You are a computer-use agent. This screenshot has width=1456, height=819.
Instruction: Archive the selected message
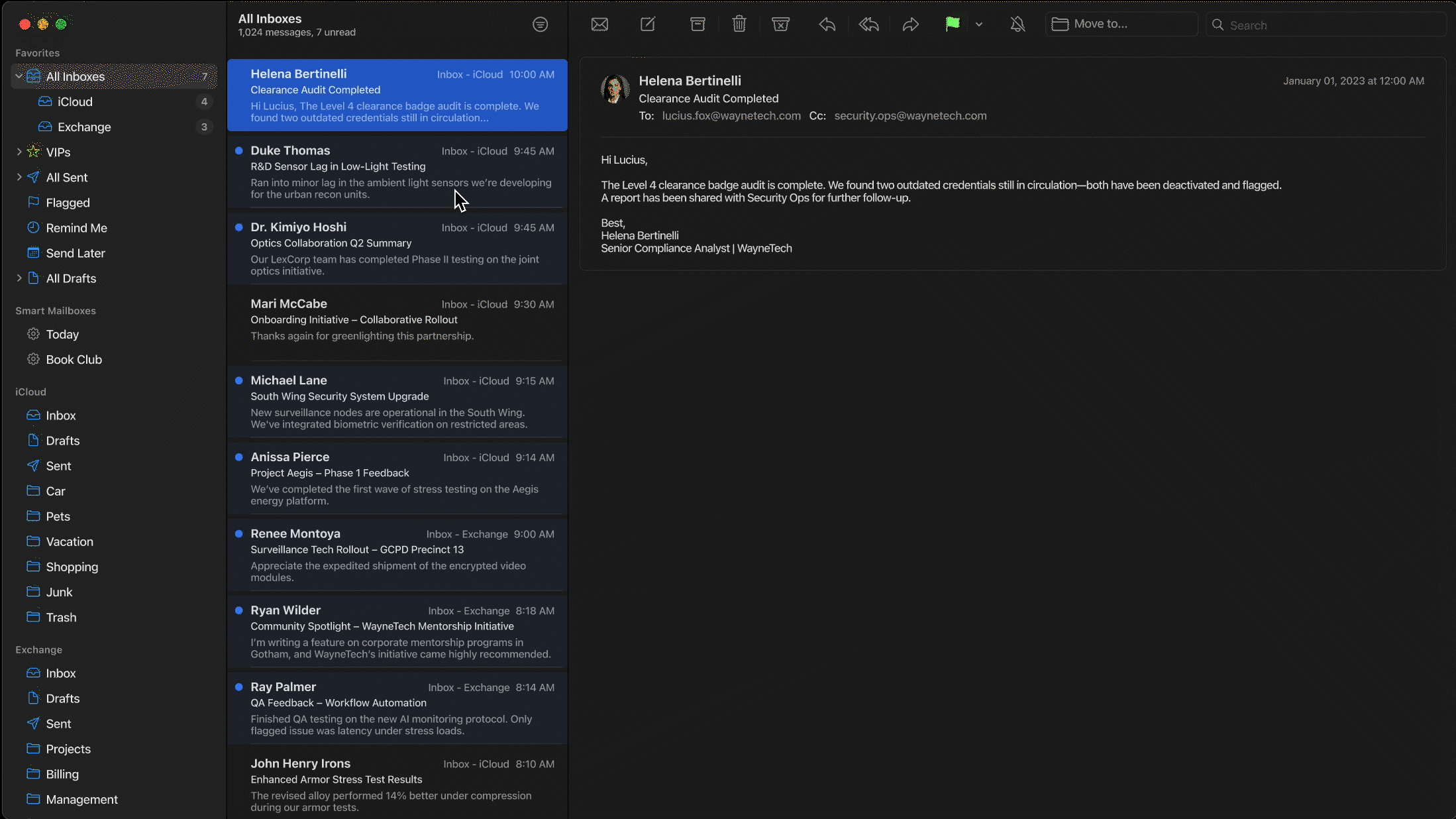point(698,25)
